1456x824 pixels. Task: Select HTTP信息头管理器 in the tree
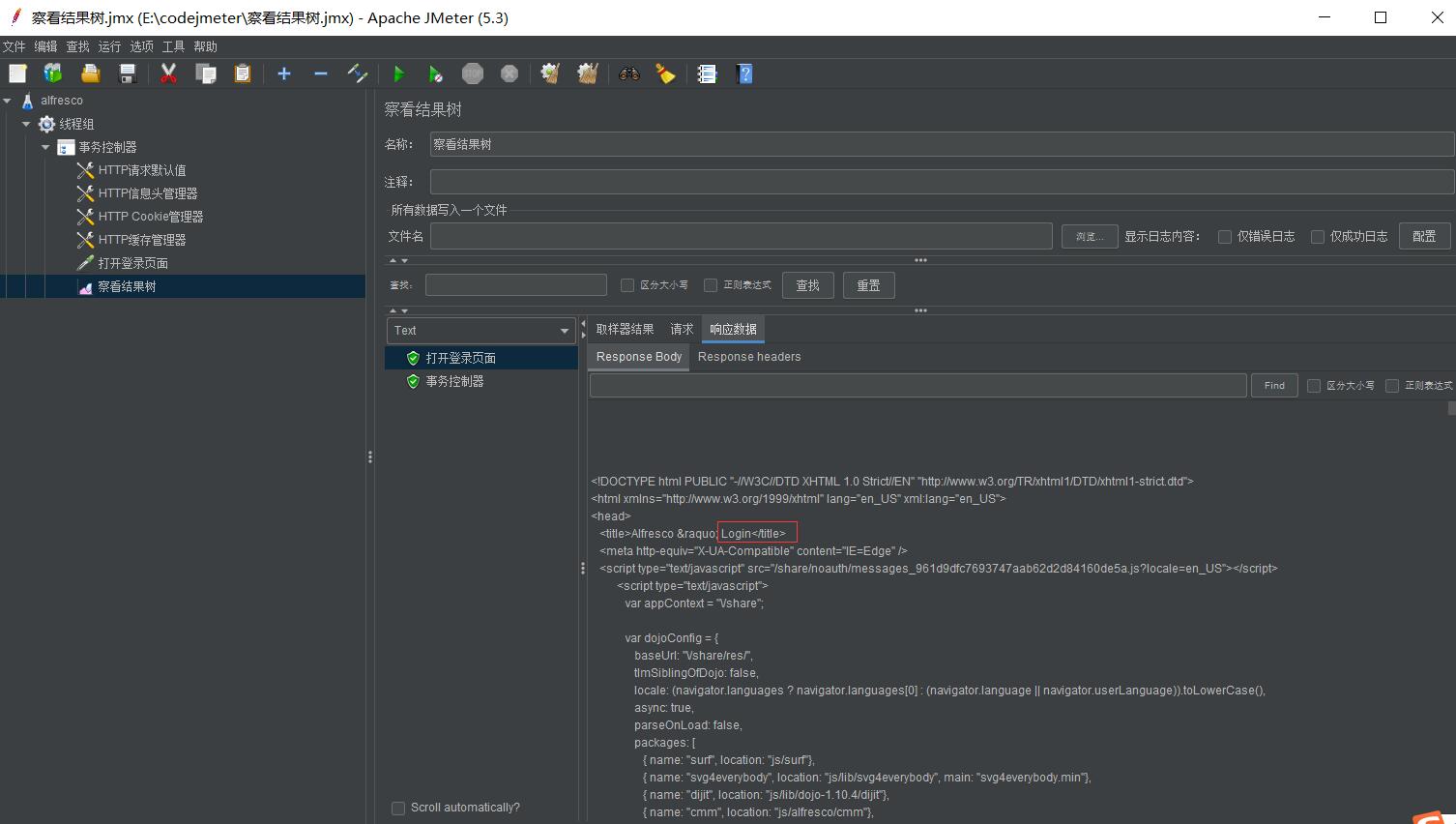click(x=147, y=193)
